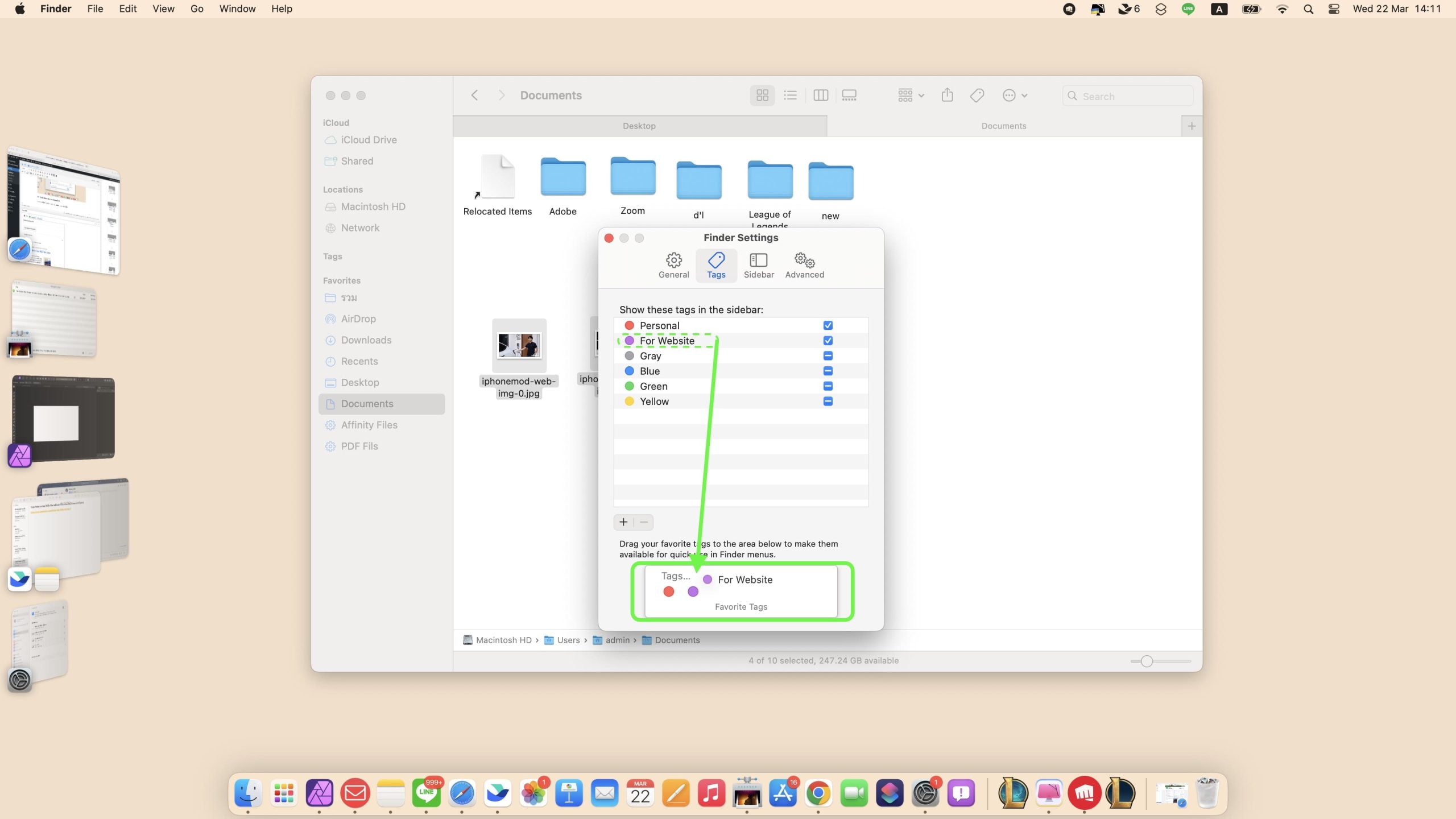Viewport: 1456px width, 819px height.
Task: Switch to list view in the toolbar
Action: tap(790, 96)
